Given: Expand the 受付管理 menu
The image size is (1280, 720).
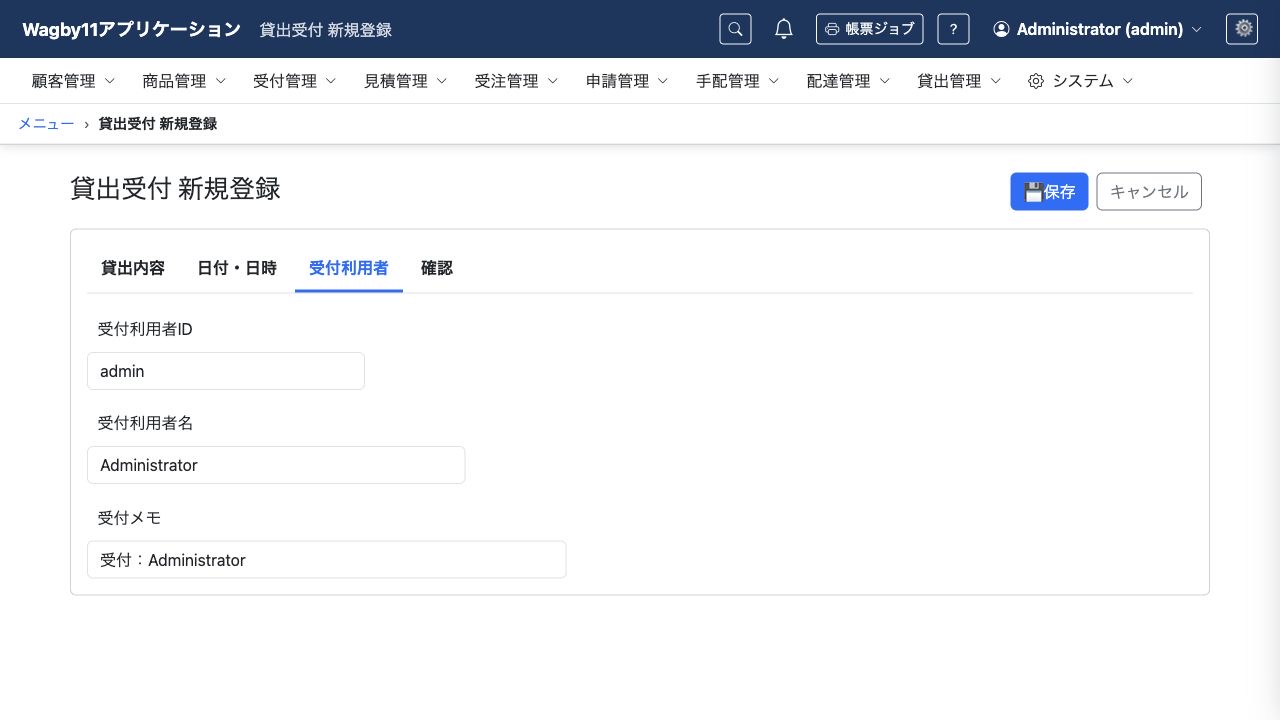Looking at the screenshot, I should [x=295, y=81].
